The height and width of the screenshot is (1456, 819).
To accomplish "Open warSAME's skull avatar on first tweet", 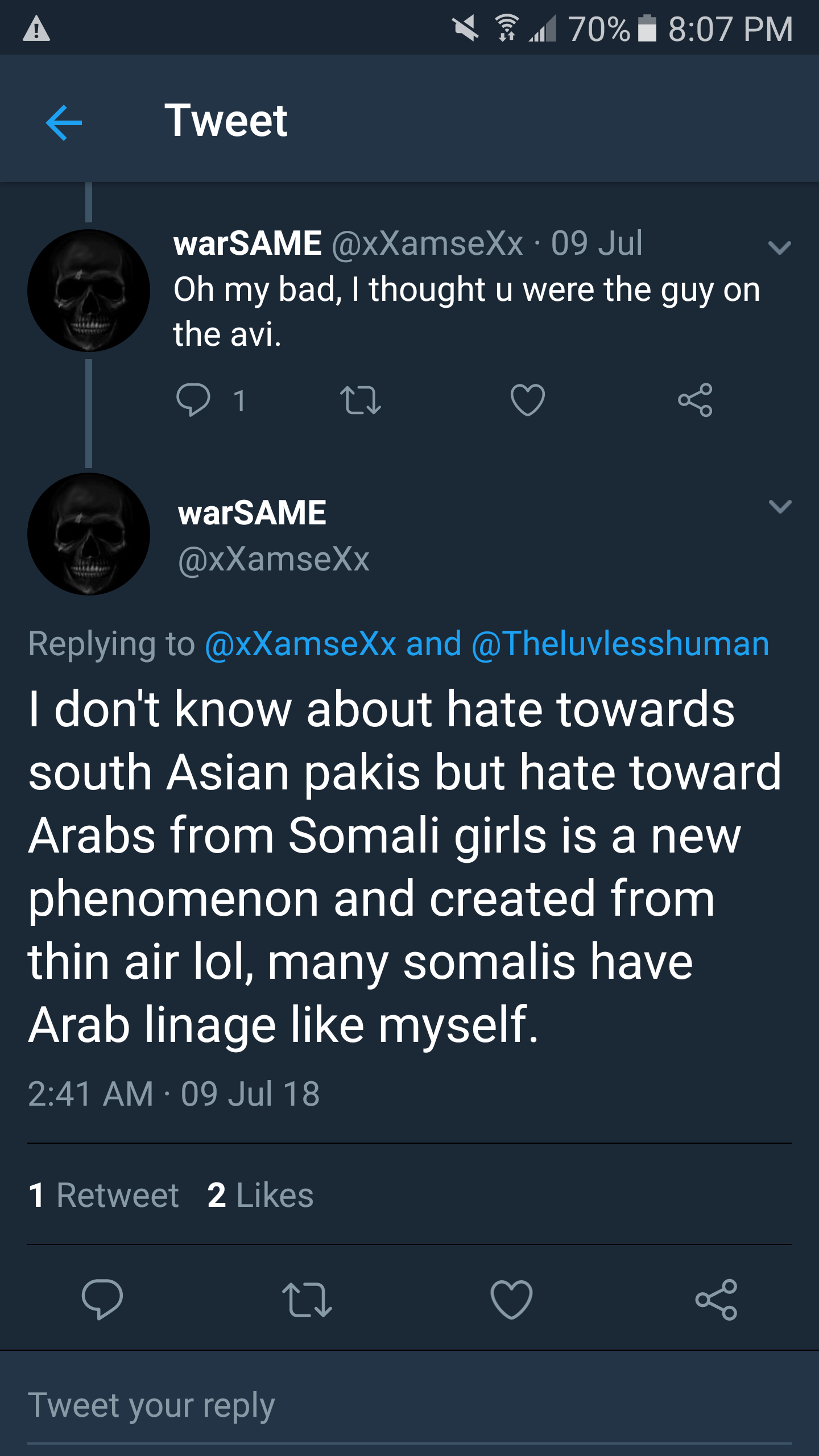I will 89,291.
